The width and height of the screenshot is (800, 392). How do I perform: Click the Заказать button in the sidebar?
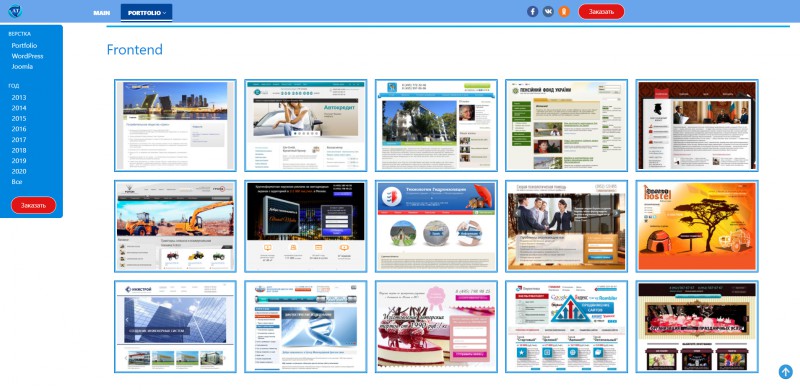tap(34, 205)
